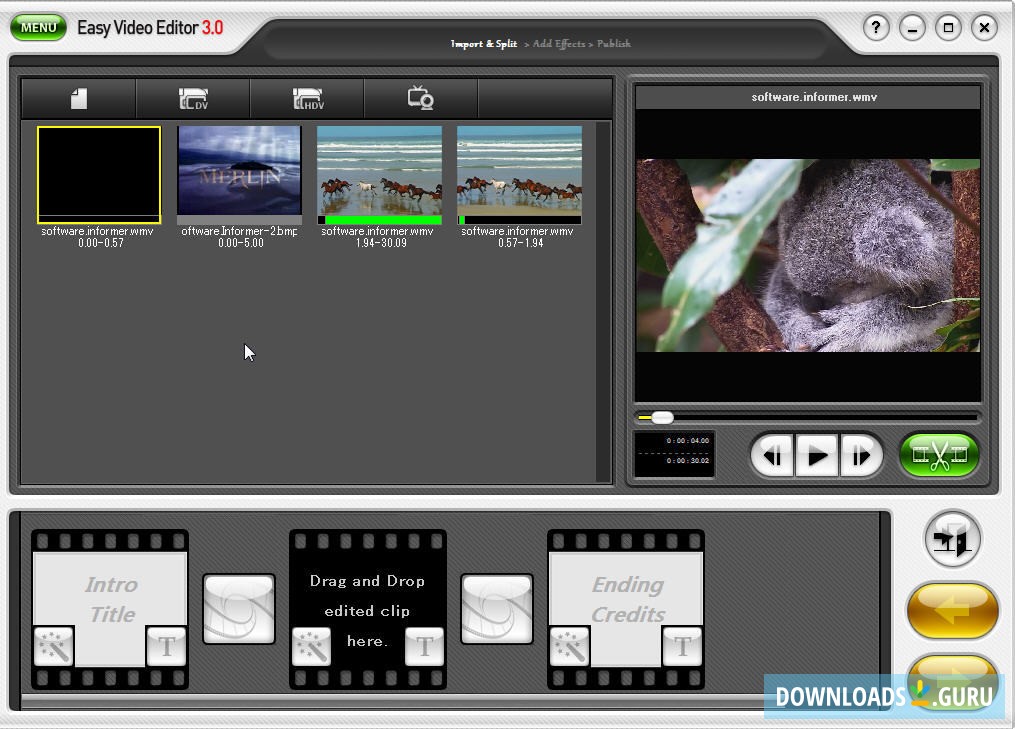Open the HDV camera capture icon
This screenshot has width=1015, height=729.
coord(306,98)
